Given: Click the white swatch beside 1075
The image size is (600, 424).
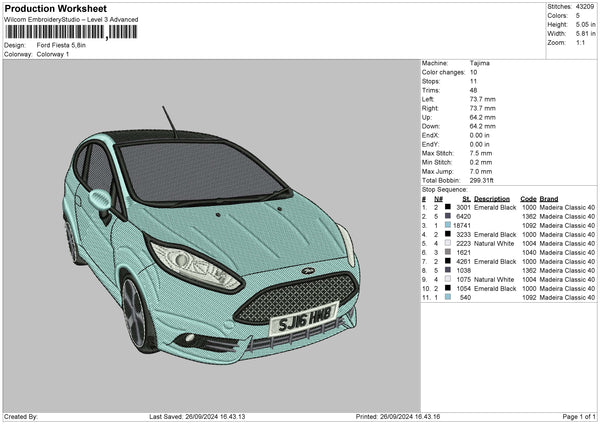Looking at the screenshot, I should click(x=448, y=279).
